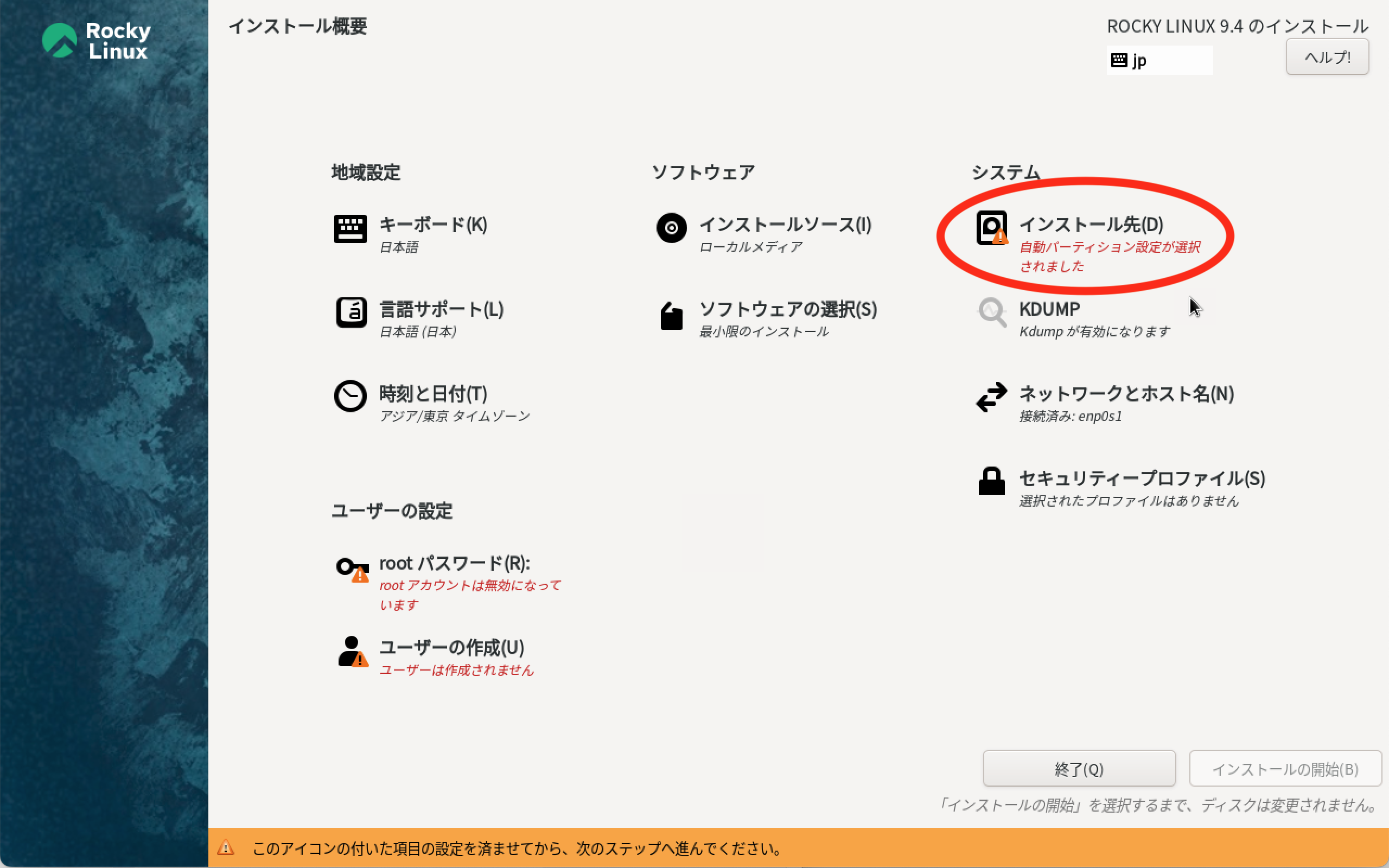Click the 日本語 keyboard layout text
1389x868 pixels.
tap(399, 247)
